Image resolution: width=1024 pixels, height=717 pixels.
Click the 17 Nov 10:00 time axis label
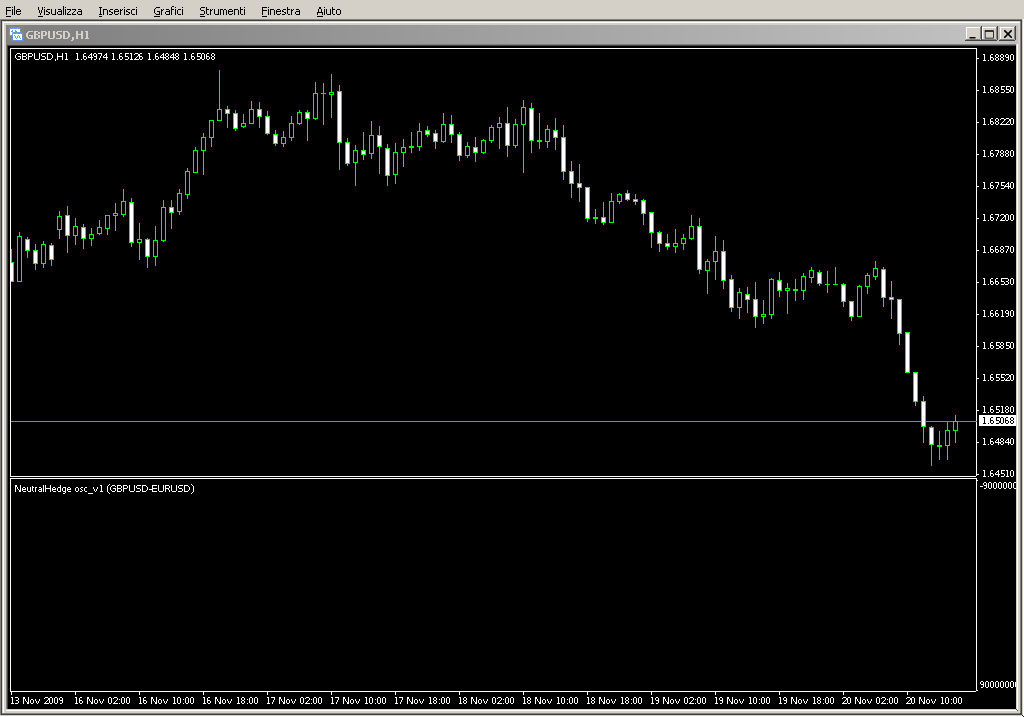click(358, 701)
